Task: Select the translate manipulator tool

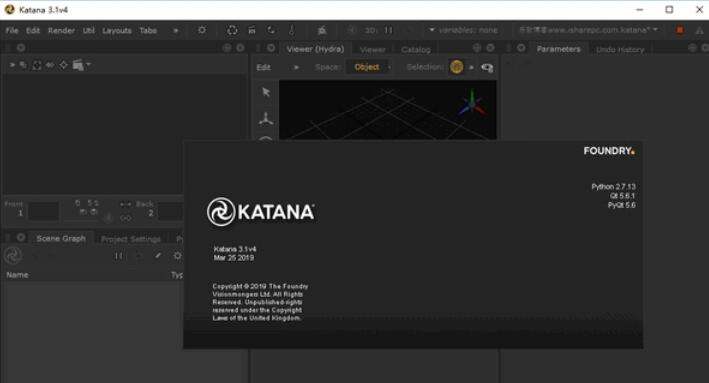Action: 266,119
